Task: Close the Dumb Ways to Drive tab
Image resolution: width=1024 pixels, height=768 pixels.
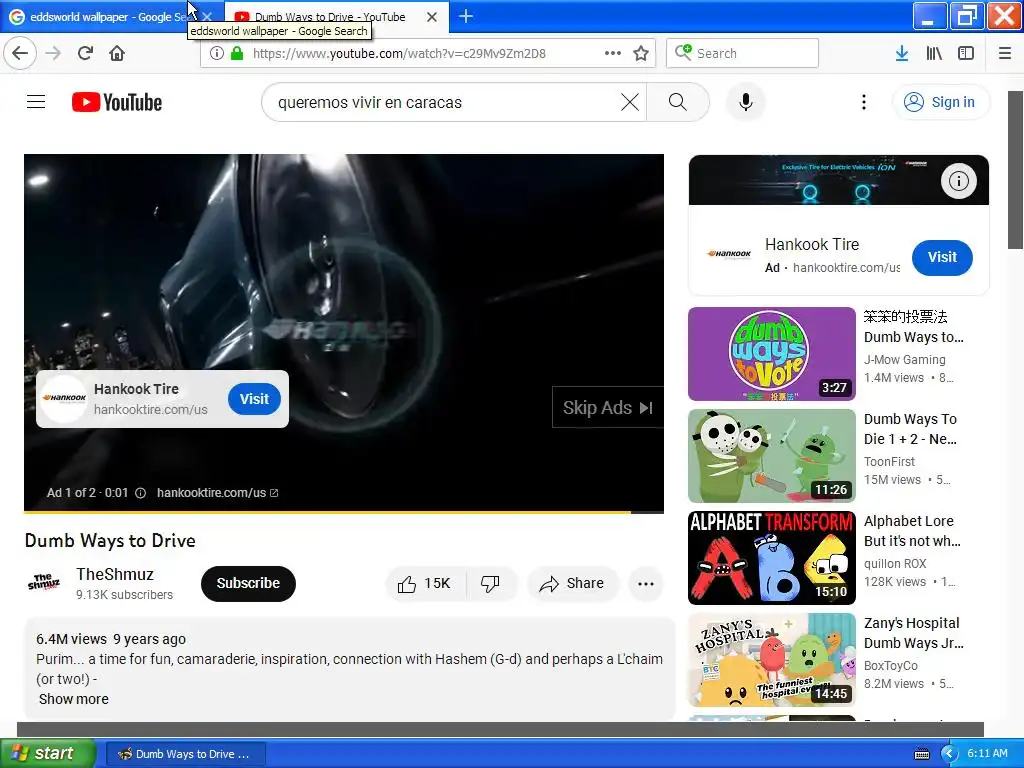Action: click(x=432, y=17)
